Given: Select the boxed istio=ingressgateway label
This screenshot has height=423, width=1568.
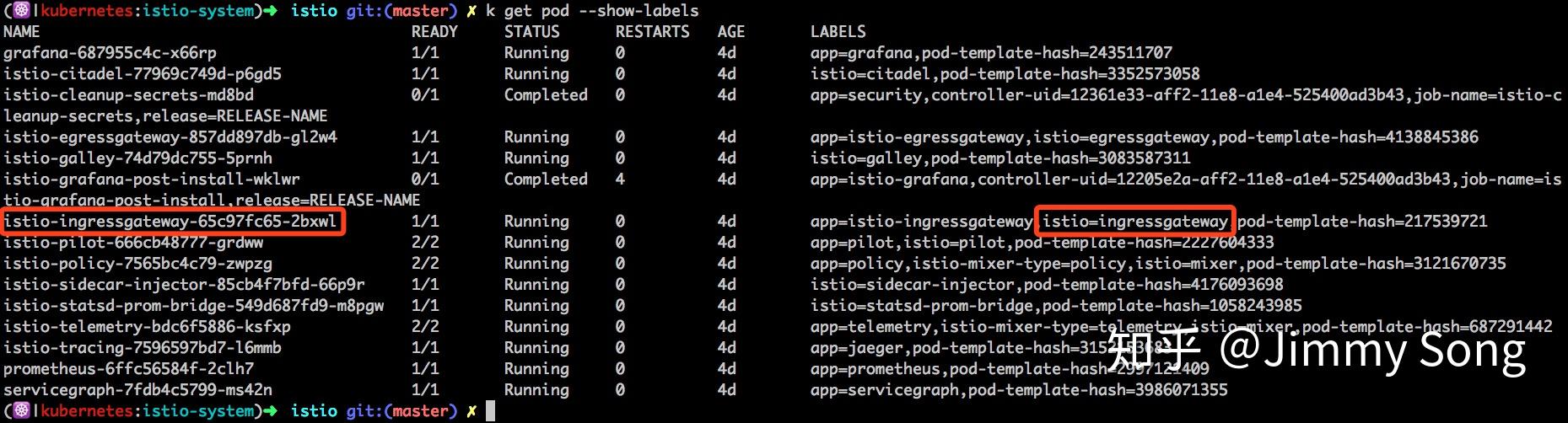Looking at the screenshot, I should coord(1134,222).
